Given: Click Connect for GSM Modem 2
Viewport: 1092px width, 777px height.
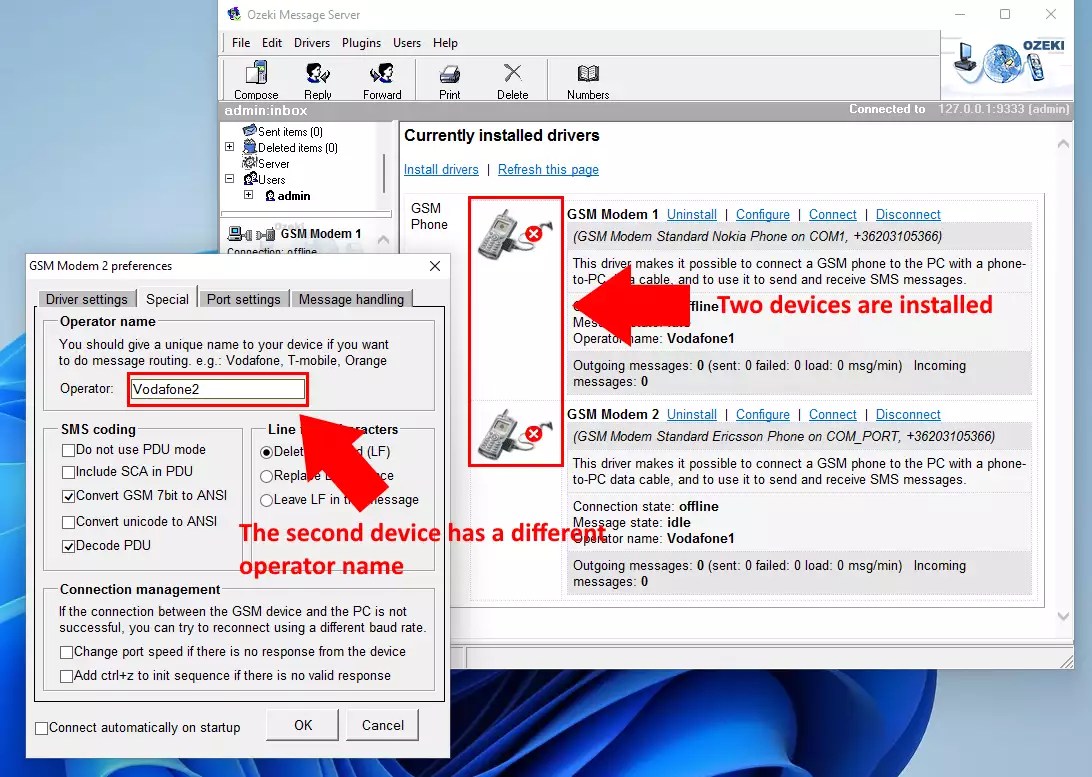Looking at the screenshot, I should [832, 414].
